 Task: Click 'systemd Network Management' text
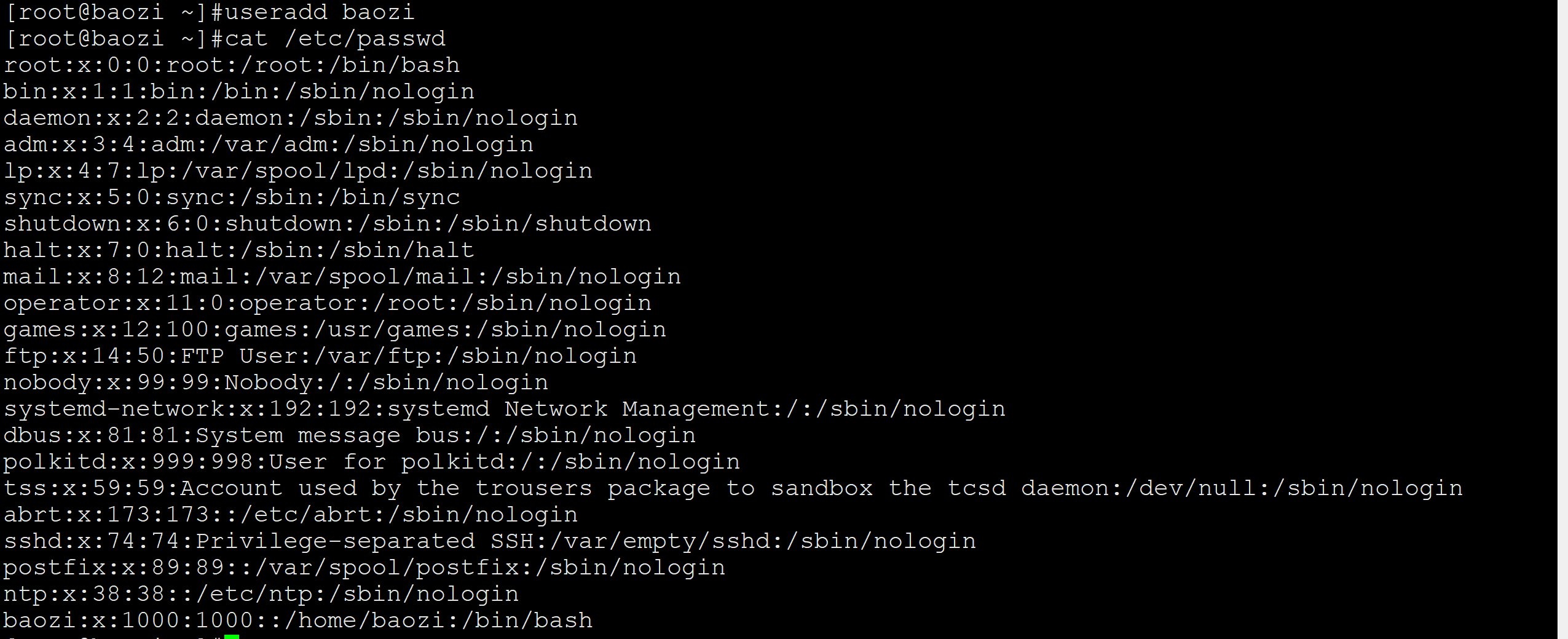coord(578,408)
